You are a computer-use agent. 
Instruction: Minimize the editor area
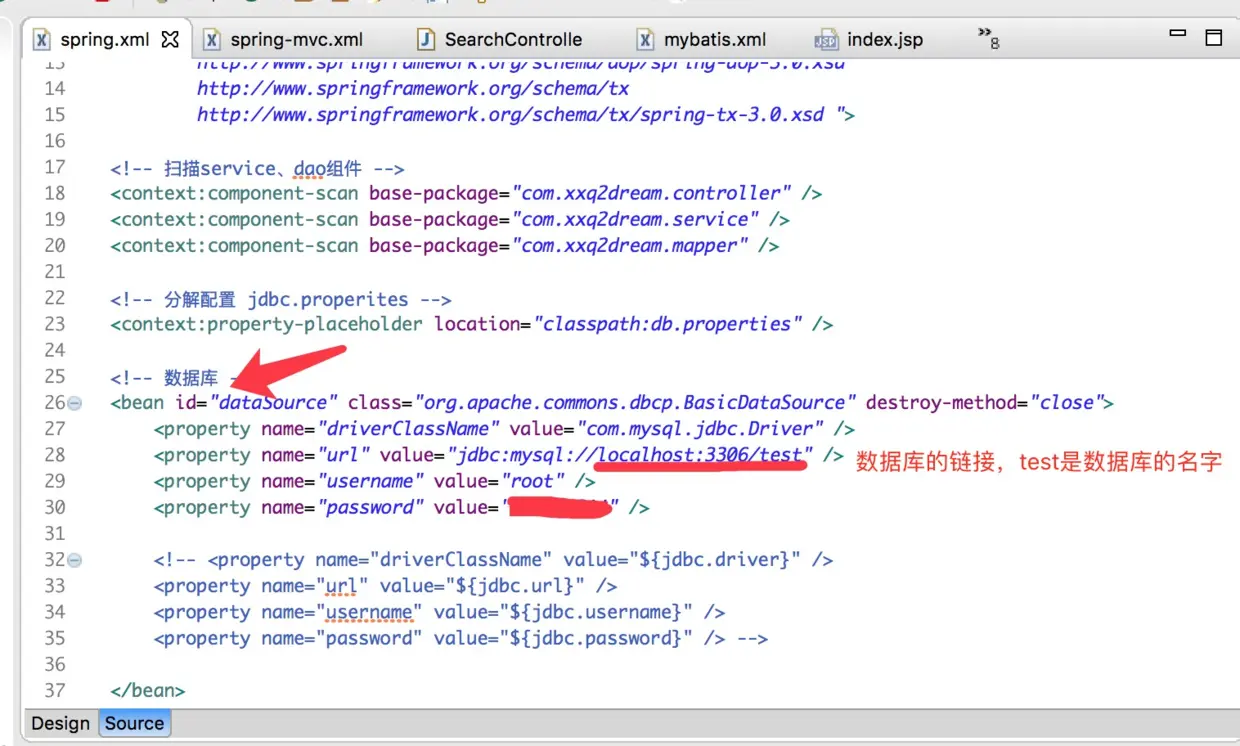click(x=1177, y=33)
